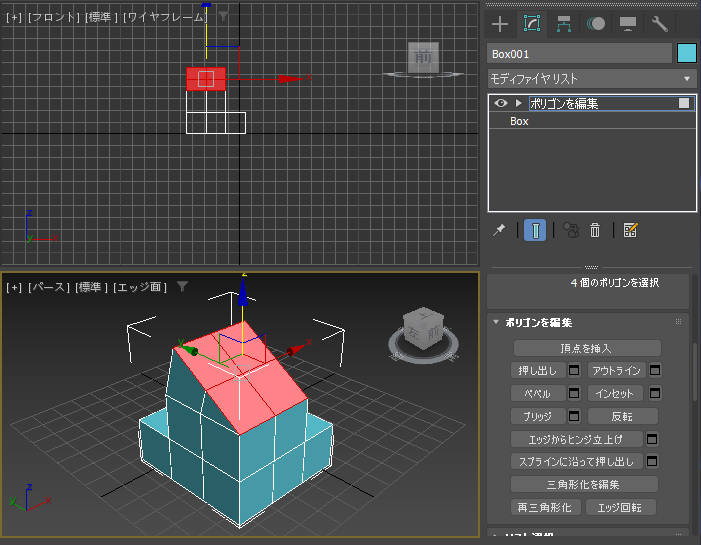Click the 左 face of perspective ViewCube
Viewport: 701px width, 545px height.
414,333
